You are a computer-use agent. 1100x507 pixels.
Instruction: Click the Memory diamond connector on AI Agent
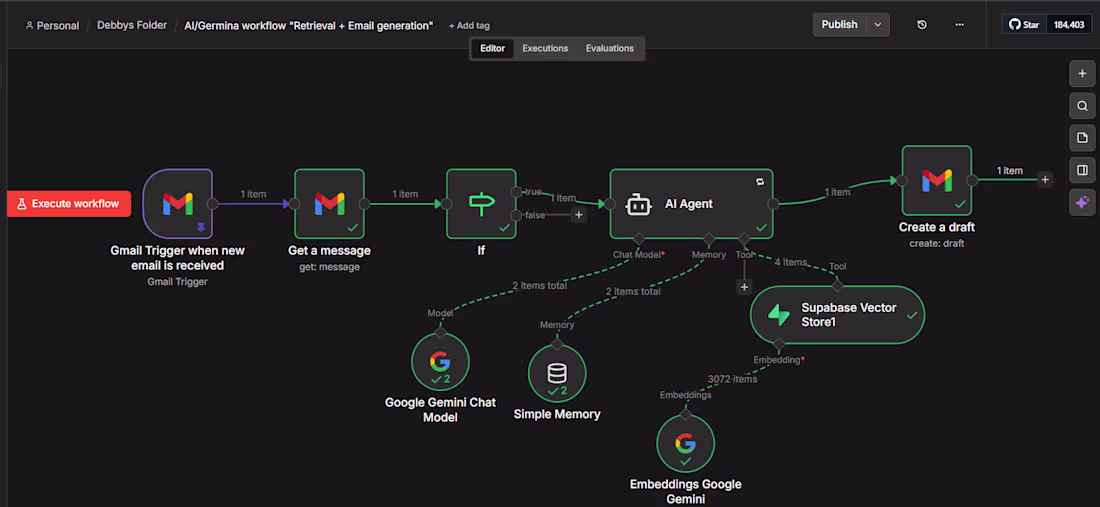click(709, 239)
